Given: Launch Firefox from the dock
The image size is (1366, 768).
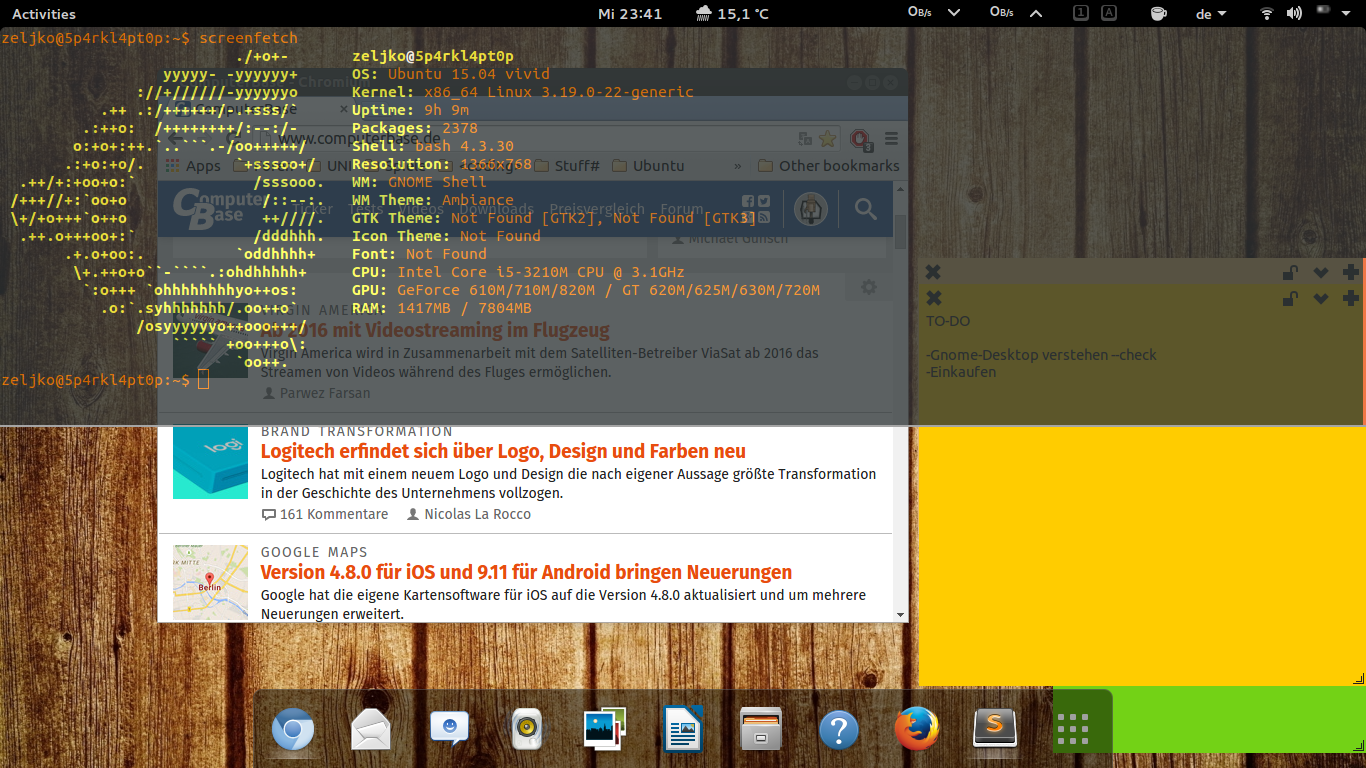Looking at the screenshot, I should click(x=917, y=729).
